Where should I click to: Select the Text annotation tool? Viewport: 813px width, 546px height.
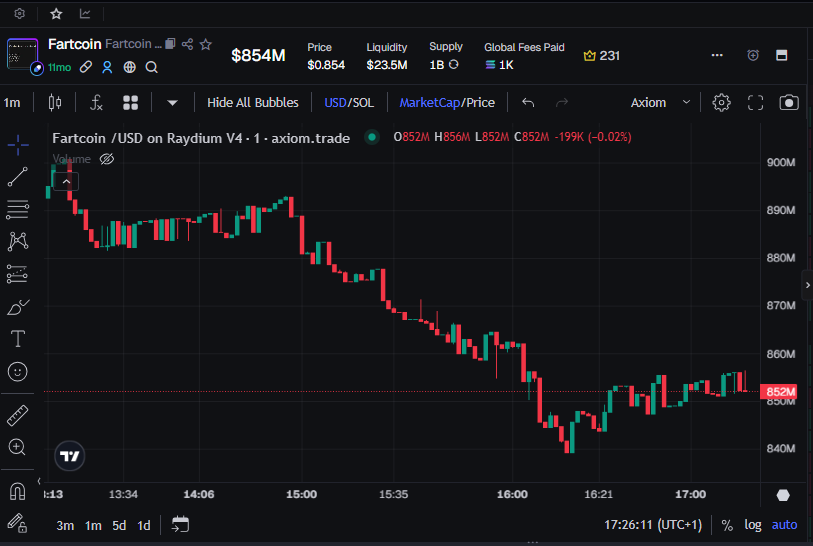(18, 339)
